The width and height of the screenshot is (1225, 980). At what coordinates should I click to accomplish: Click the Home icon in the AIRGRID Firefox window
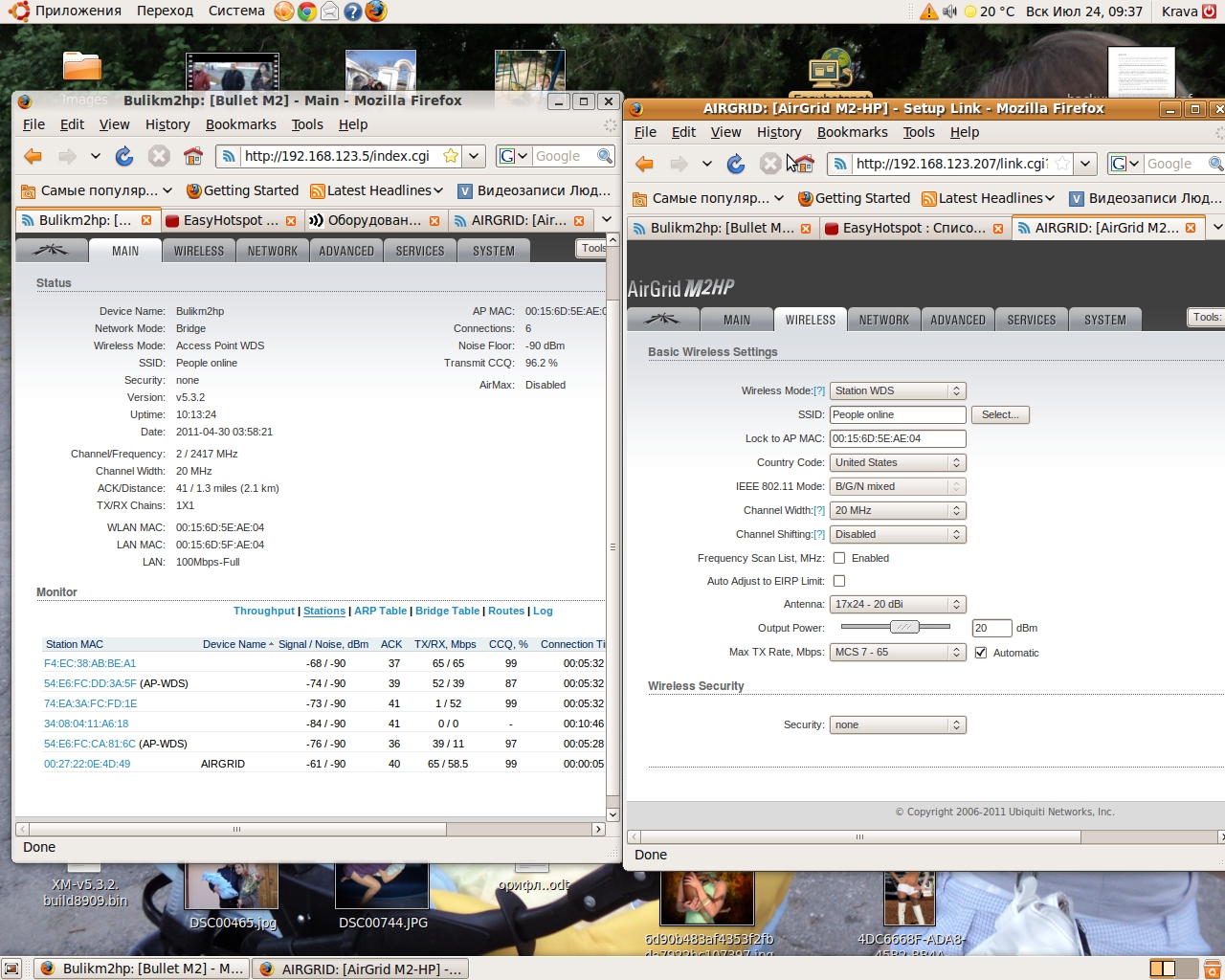(805, 164)
